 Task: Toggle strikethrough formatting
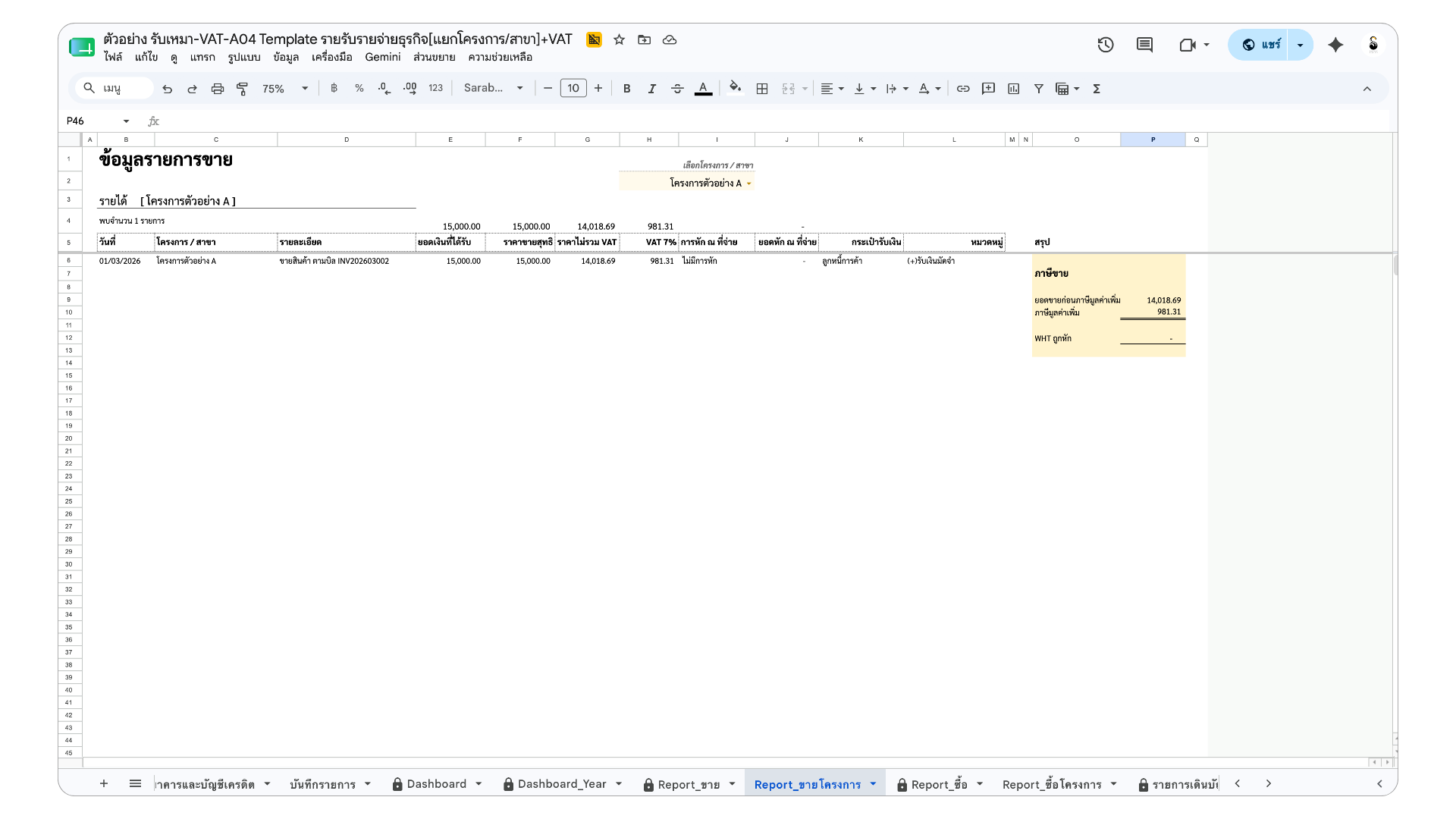pyautogui.click(x=677, y=89)
